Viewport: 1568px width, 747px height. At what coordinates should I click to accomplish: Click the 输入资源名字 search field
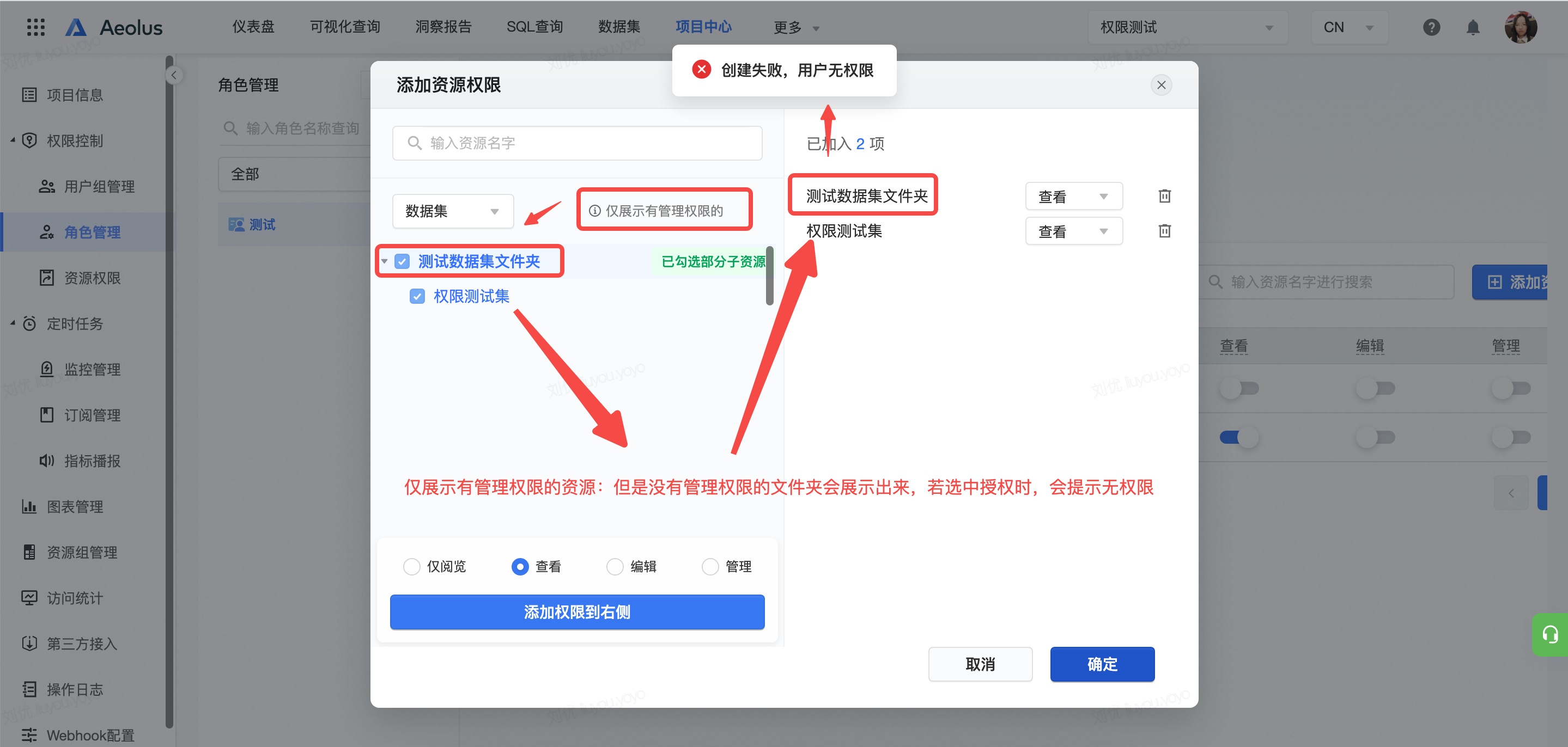(577, 143)
